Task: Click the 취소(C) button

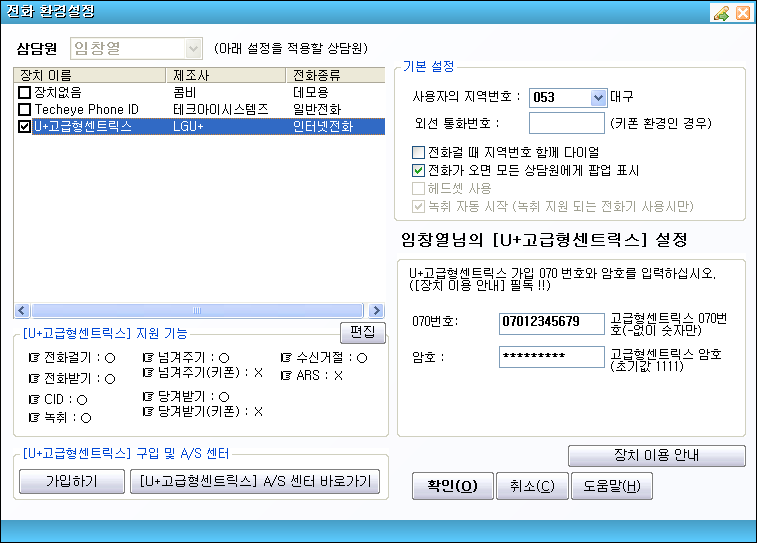Action: click(x=532, y=486)
